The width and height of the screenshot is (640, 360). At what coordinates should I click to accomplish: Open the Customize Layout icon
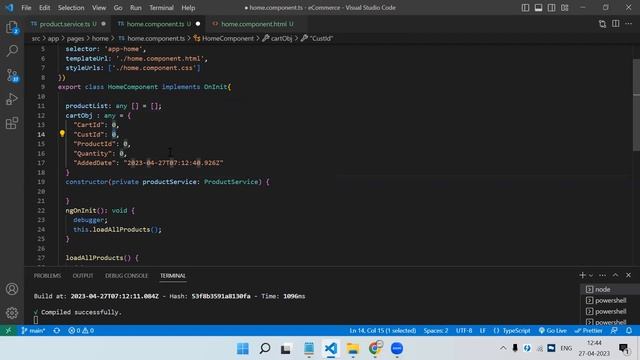564,8
